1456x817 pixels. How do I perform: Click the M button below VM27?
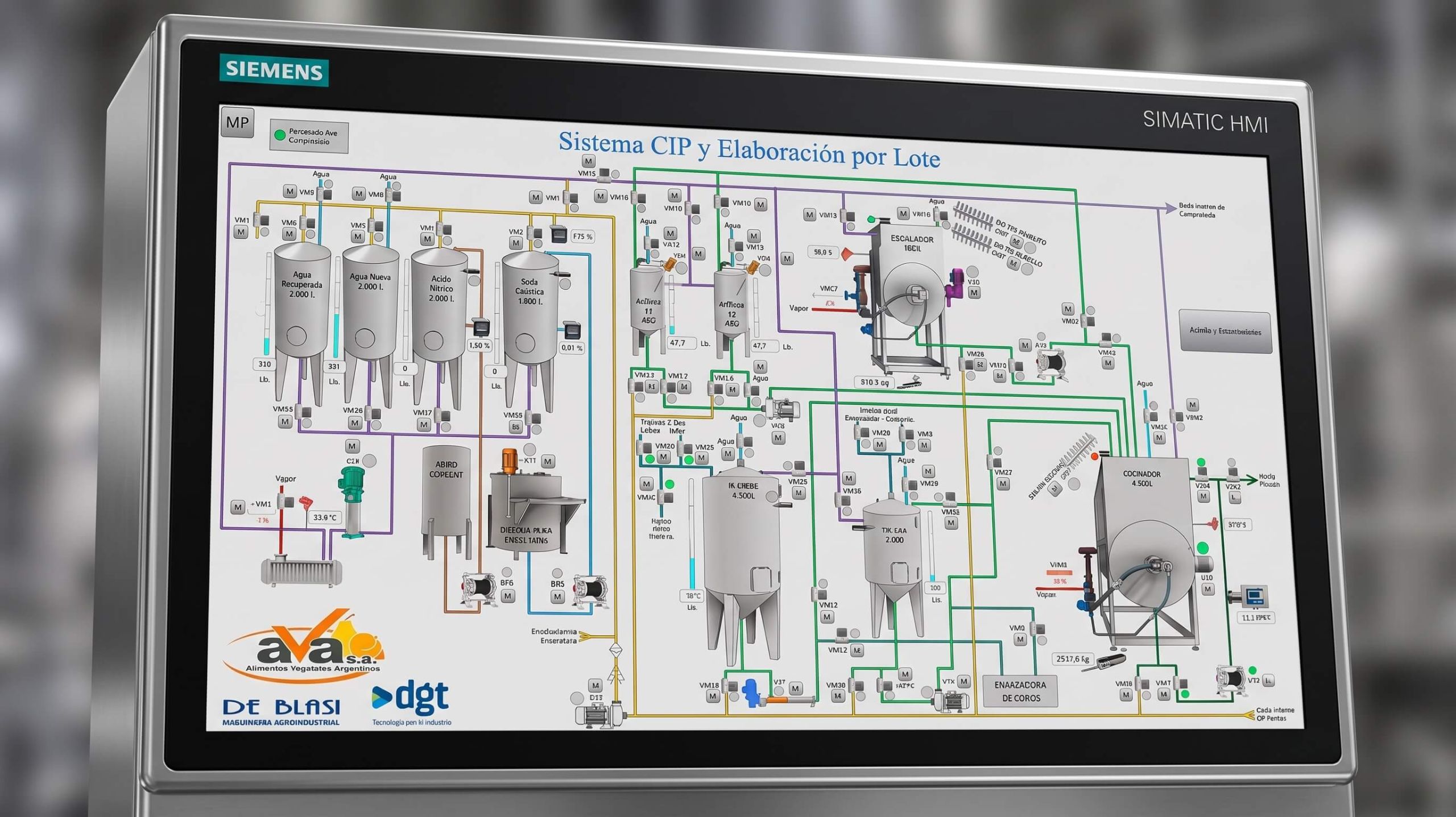(1003, 484)
